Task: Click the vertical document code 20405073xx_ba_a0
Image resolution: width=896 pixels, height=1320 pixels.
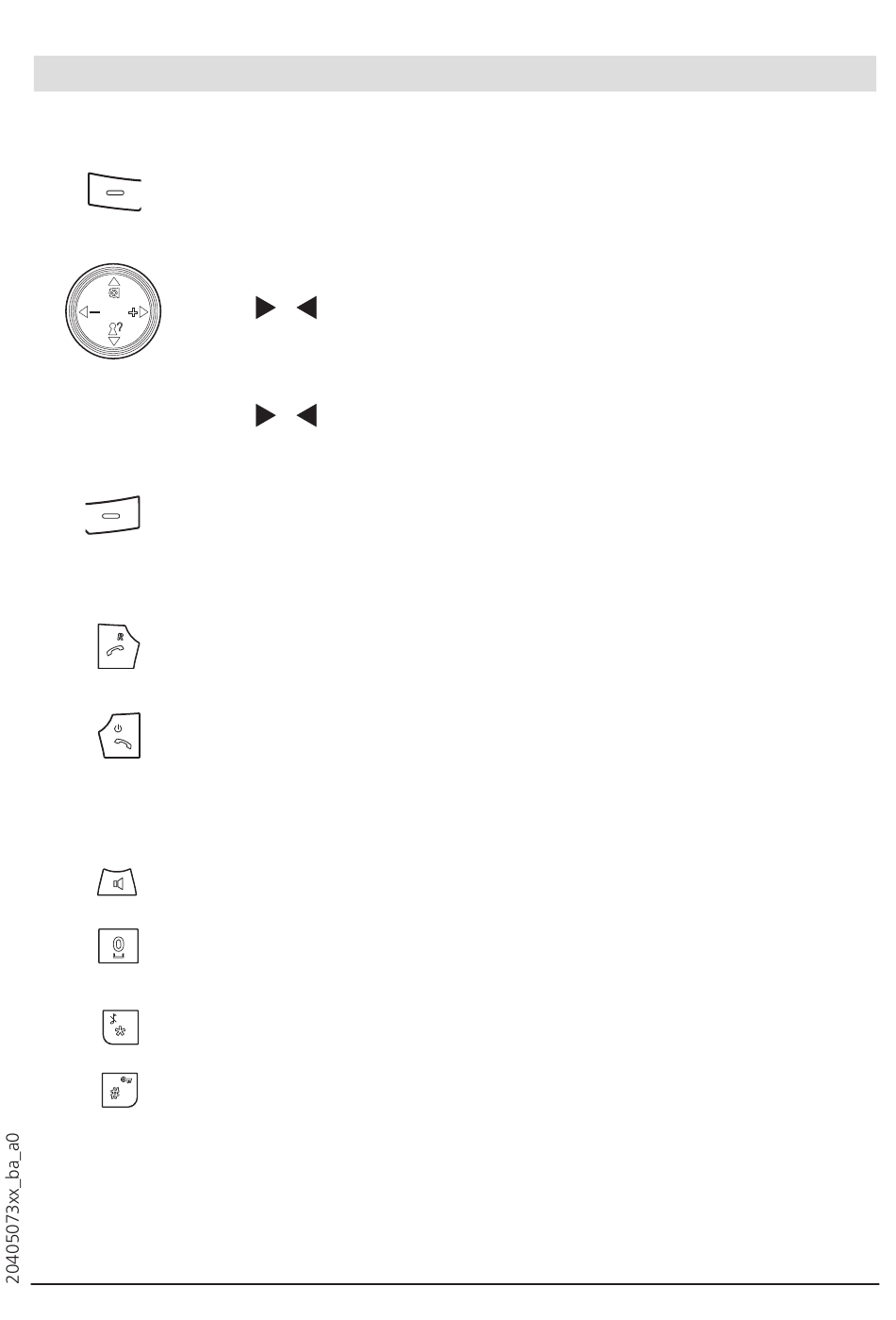Action: coord(13,1208)
